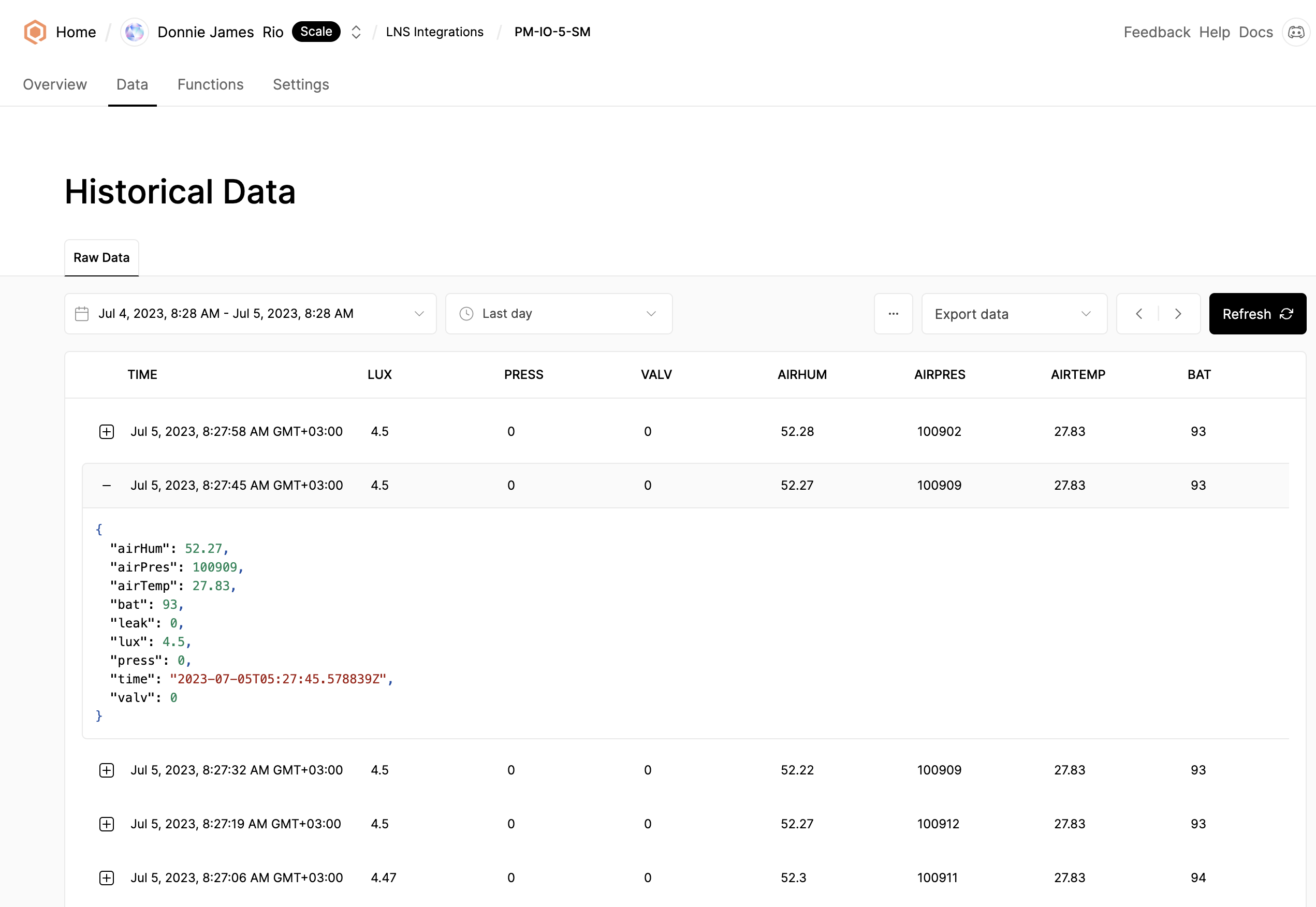This screenshot has width=1316, height=907.
Task: Click the 94 battery value
Action: [1198, 878]
